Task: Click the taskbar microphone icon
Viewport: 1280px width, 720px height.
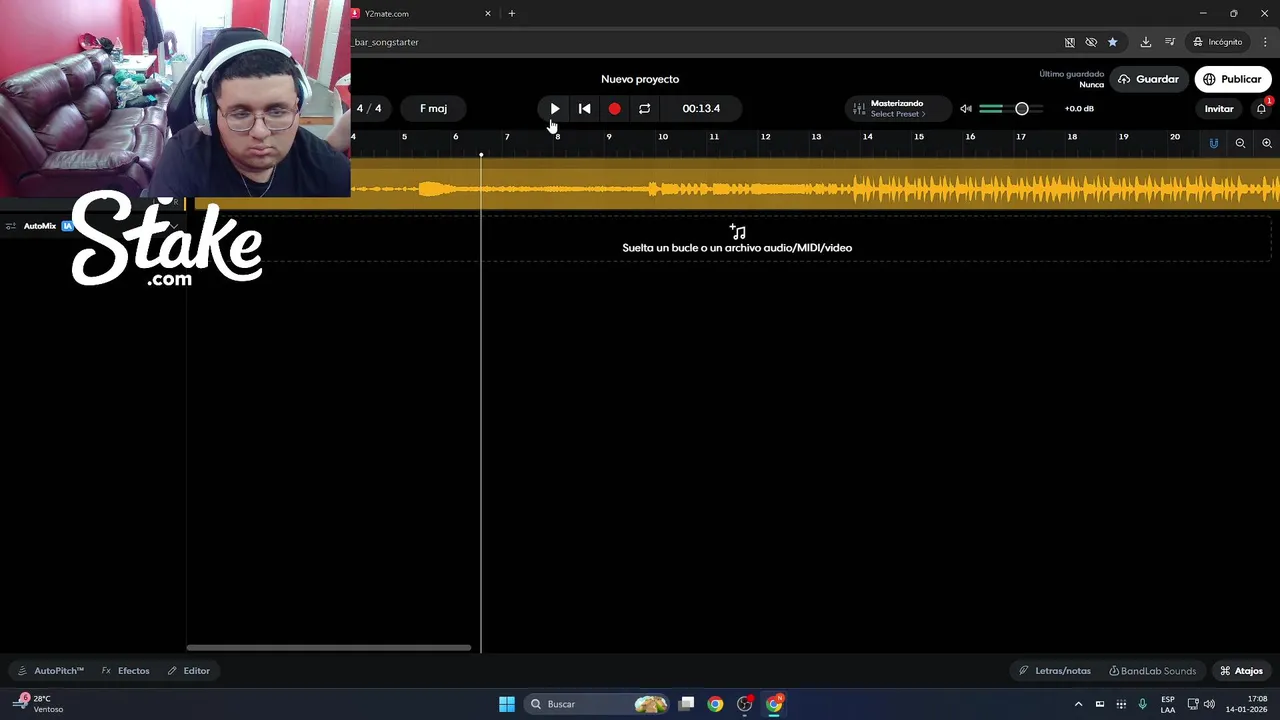Action: pyautogui.click(x=1142, y=704)
